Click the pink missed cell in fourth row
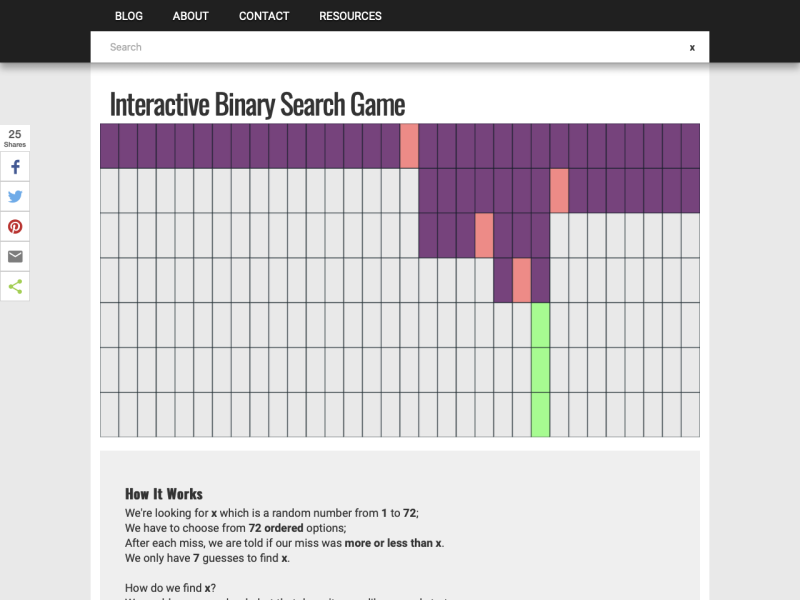 pos(522,280)
